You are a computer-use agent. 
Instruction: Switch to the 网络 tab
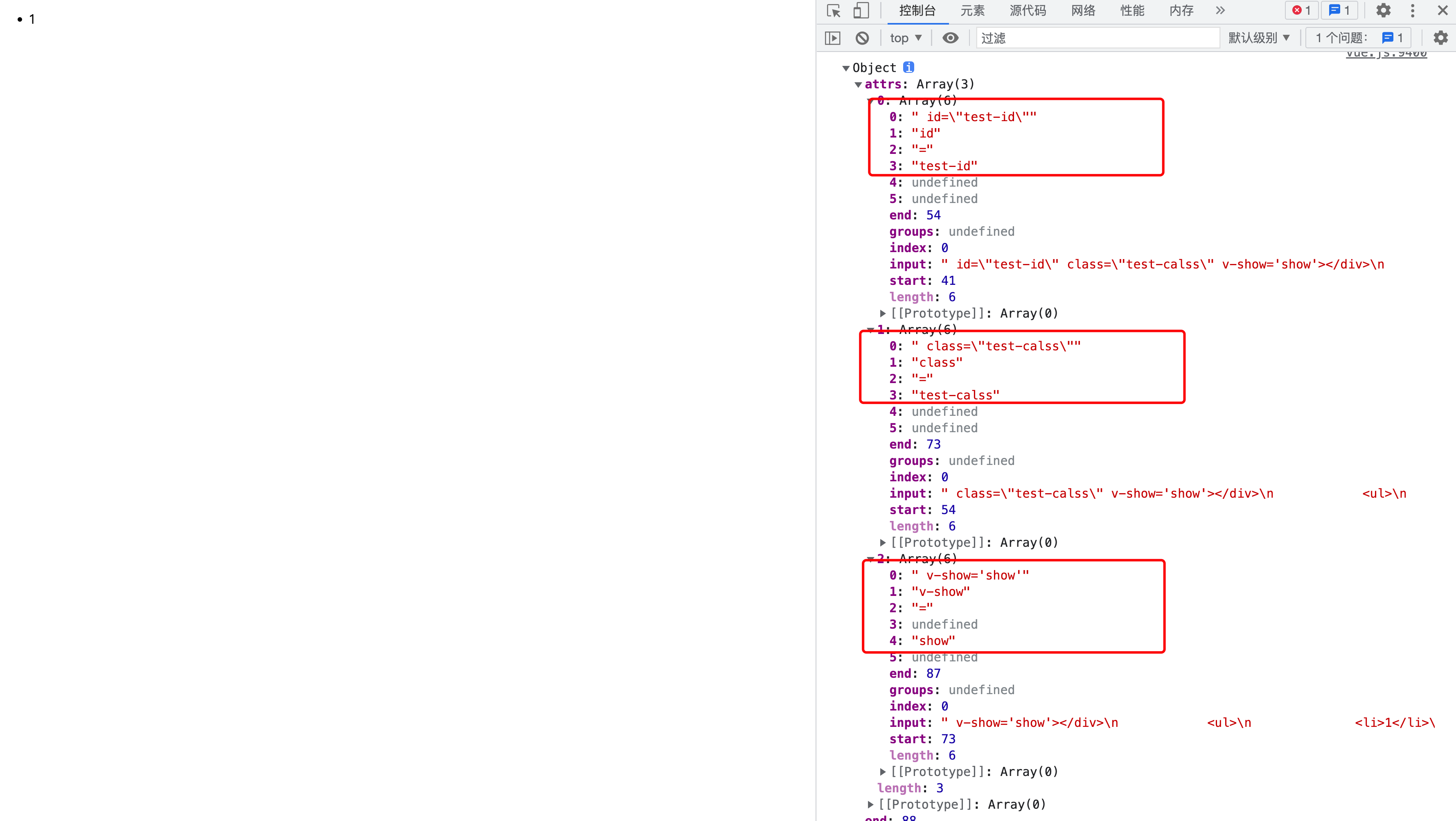point(1083,11)
